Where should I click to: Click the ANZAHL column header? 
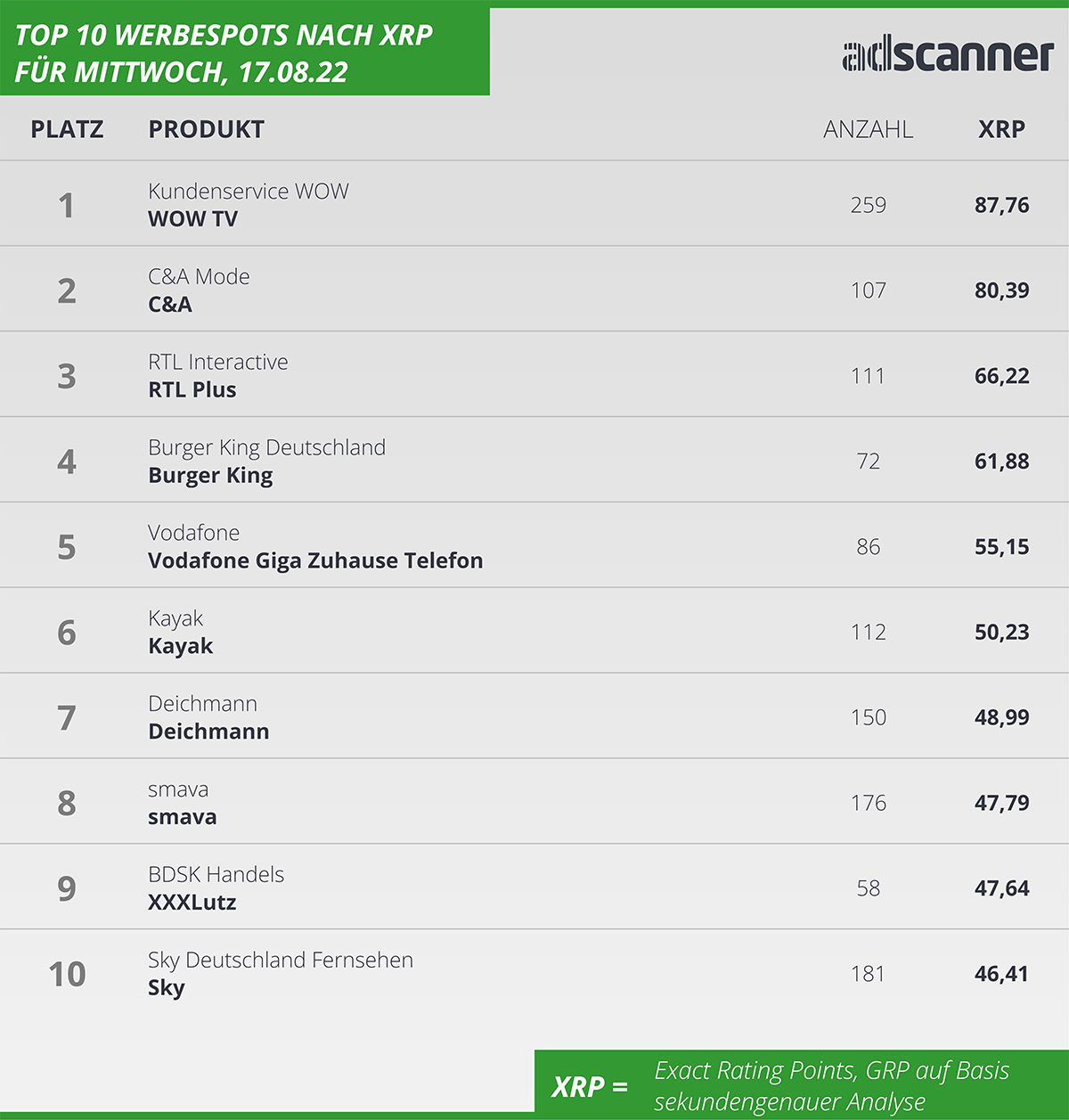click(868, 129)
